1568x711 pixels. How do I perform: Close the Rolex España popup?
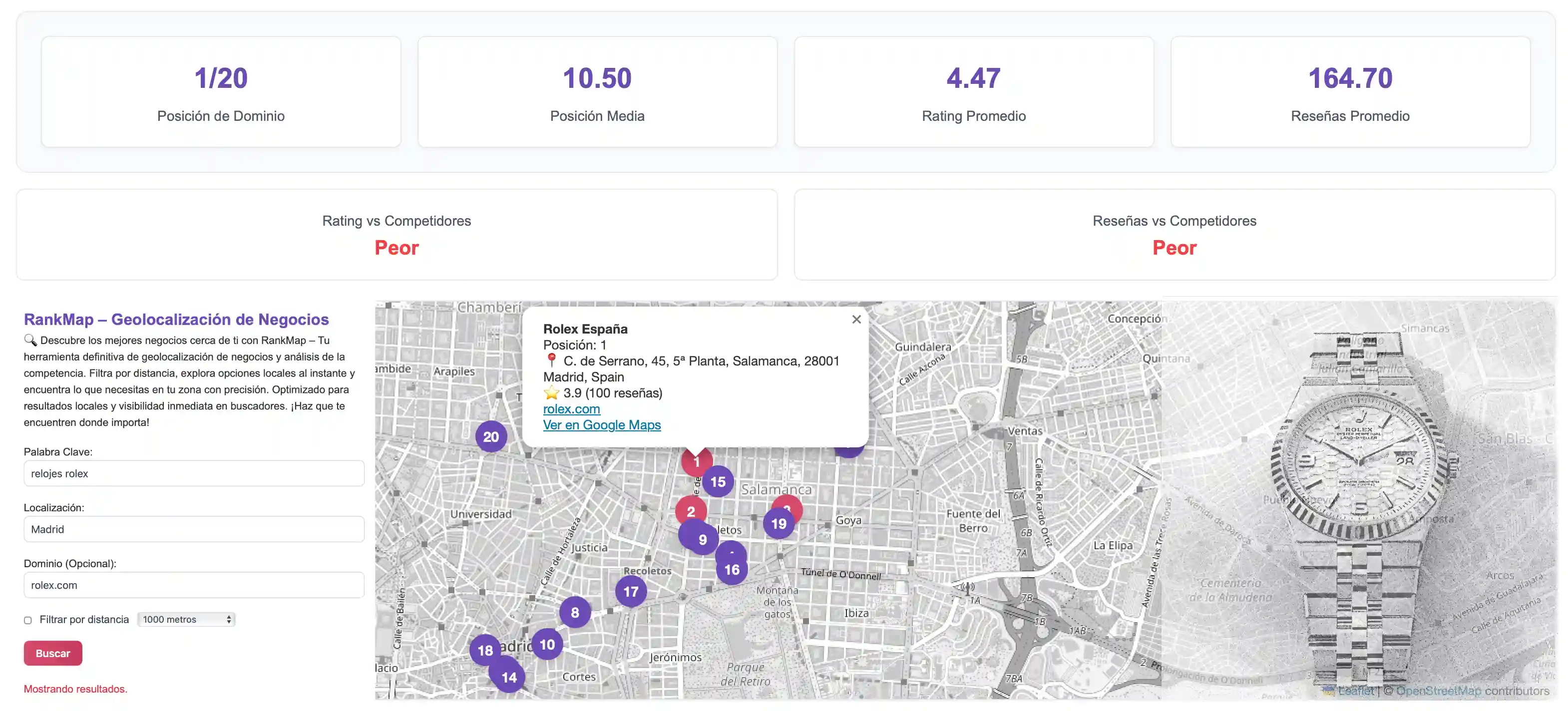(856, 319)
